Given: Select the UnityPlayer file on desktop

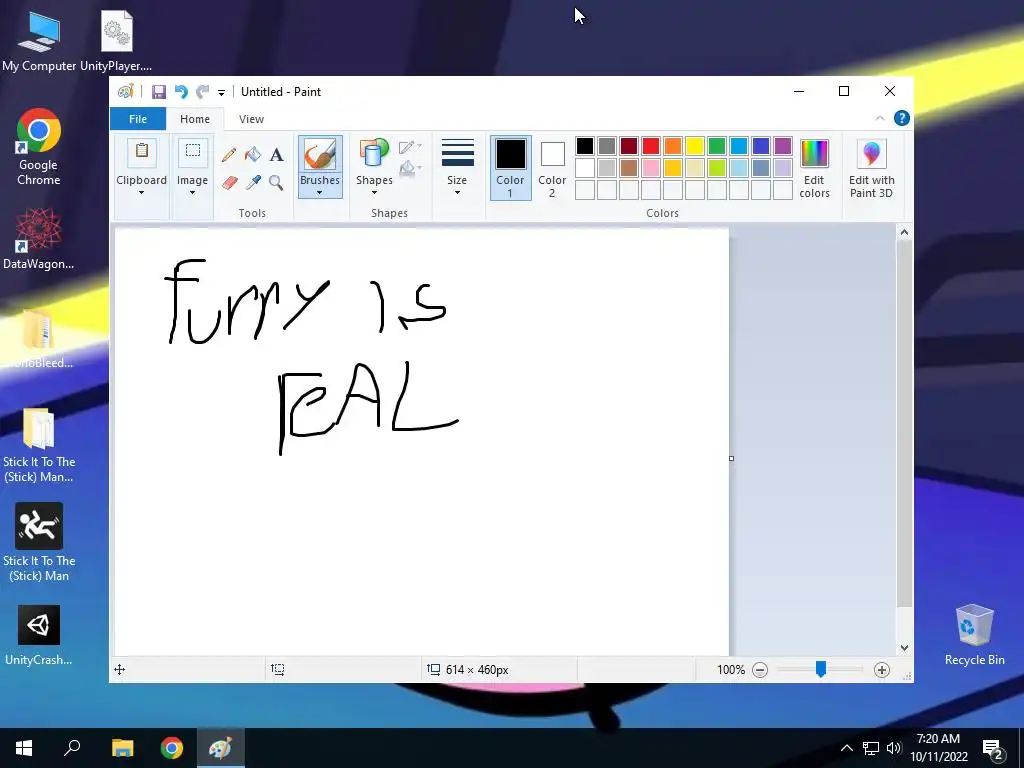Looking at the screenshot, I should (x=116, y=40).
